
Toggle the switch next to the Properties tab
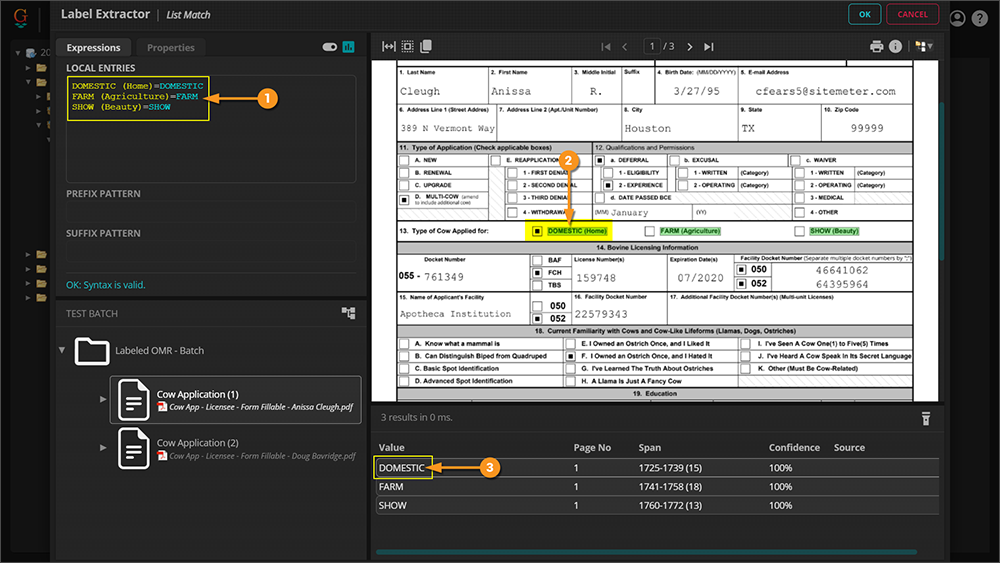[x=329, y=47]
